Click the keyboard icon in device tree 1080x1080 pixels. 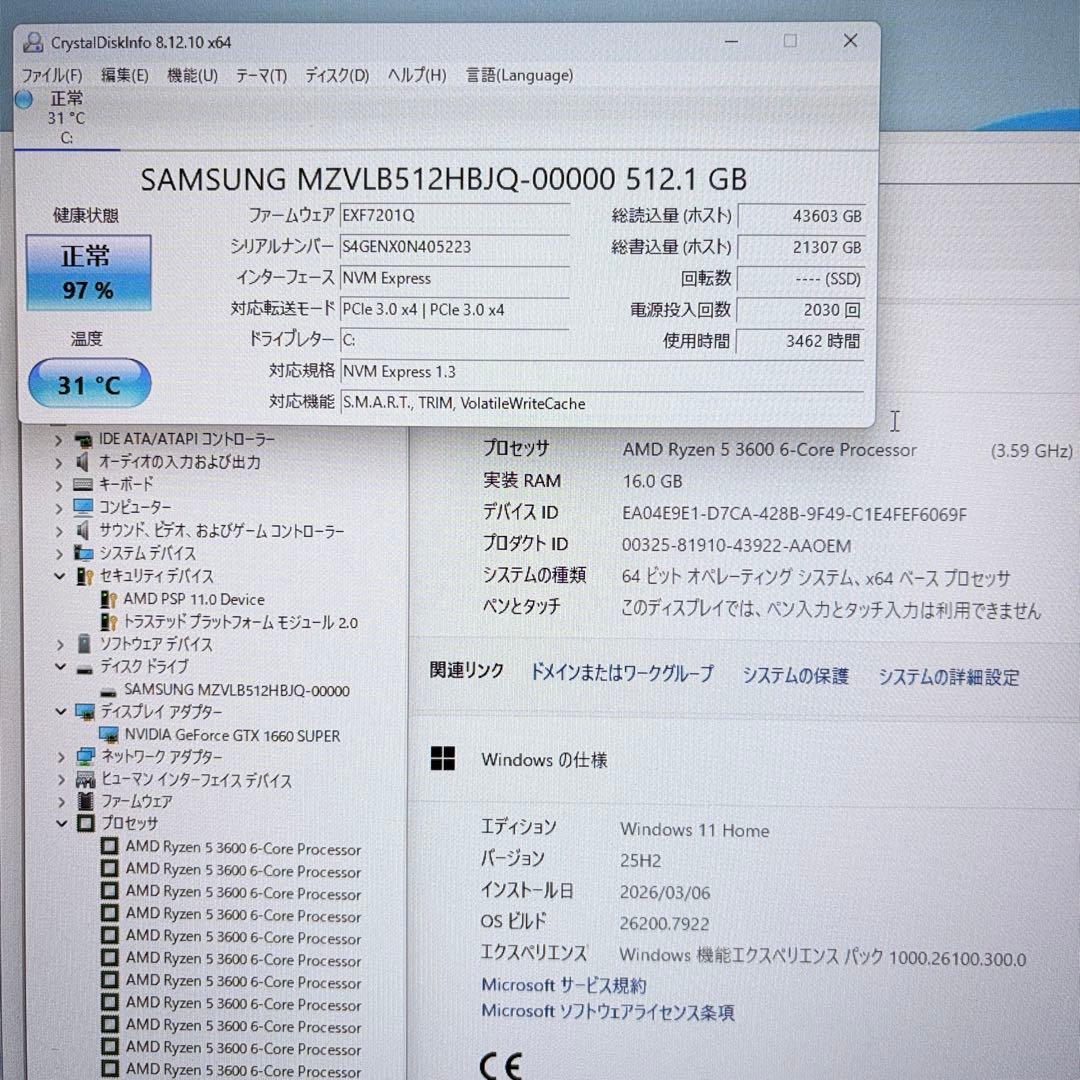coord(83,485)
